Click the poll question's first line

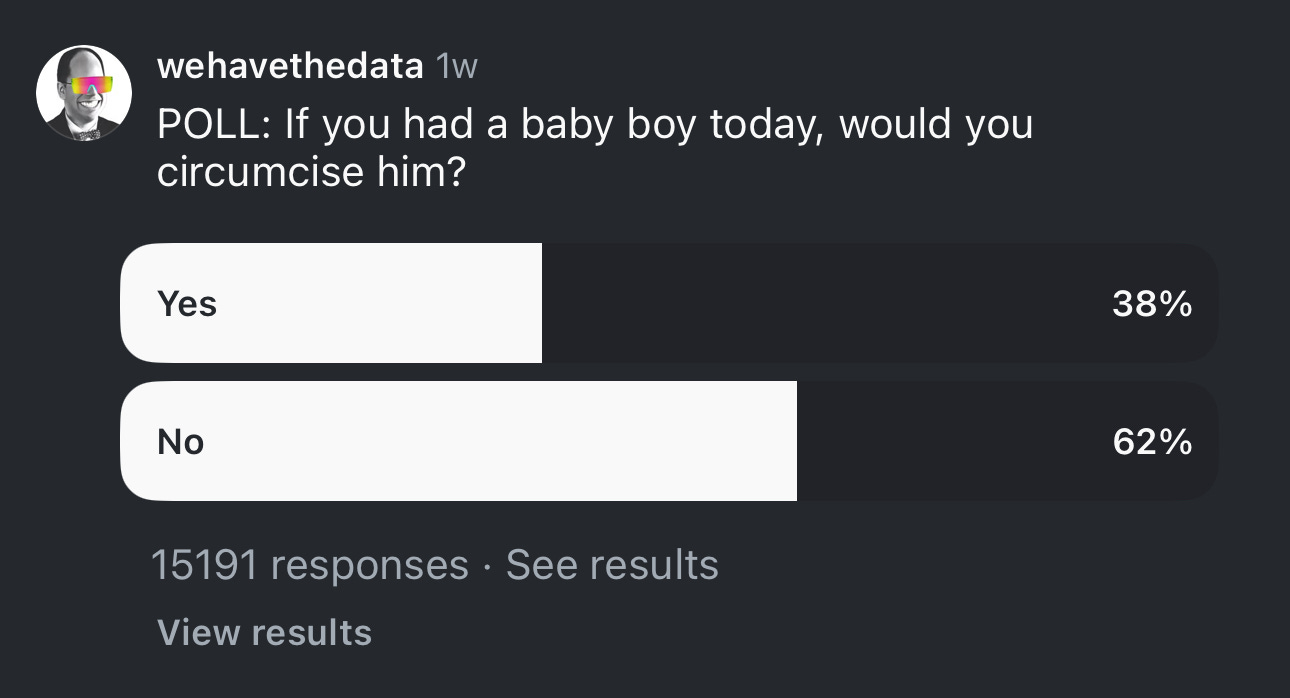tap(595, 126)
